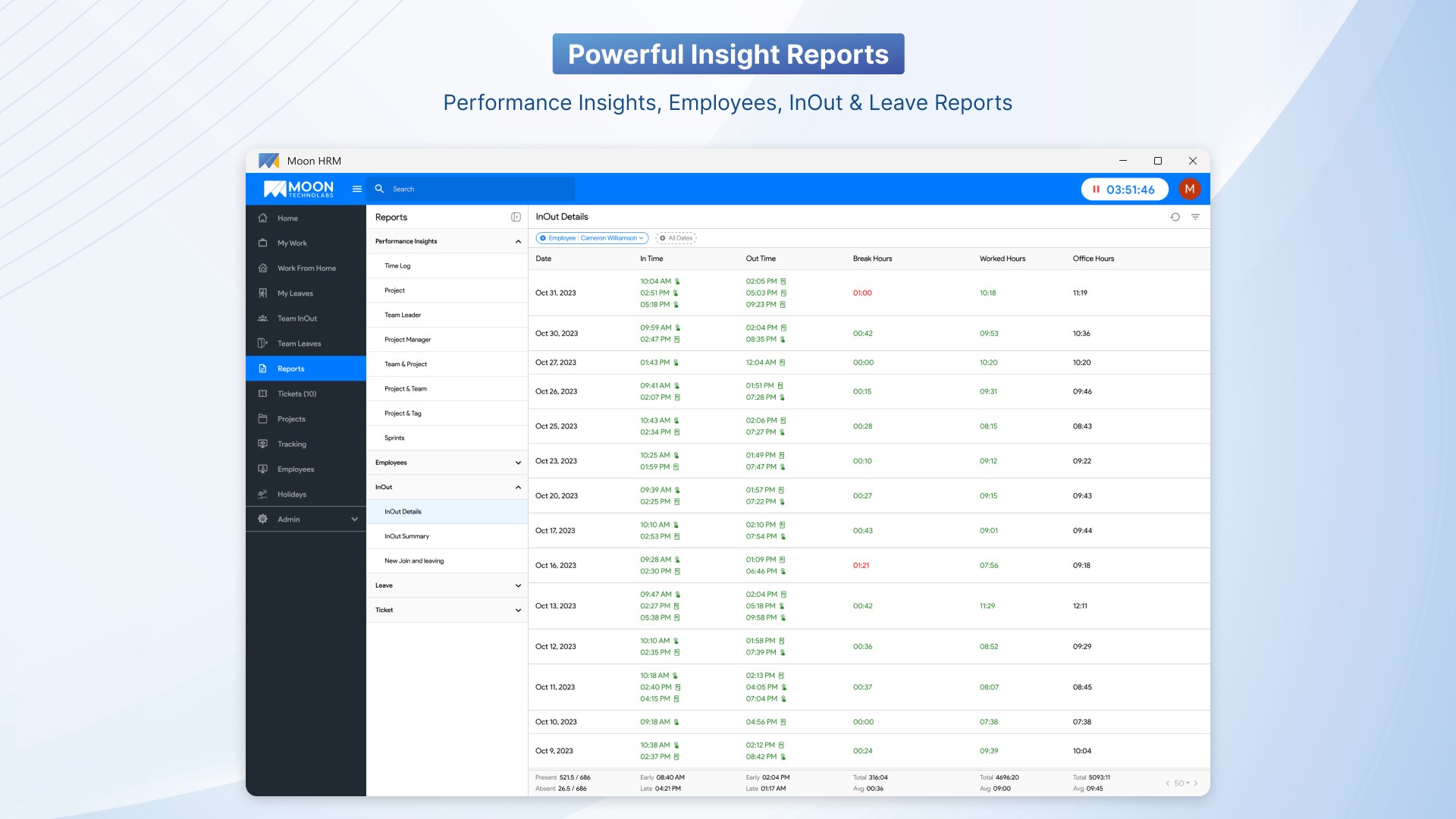Open the filter icon in InOut Details

1195,217
